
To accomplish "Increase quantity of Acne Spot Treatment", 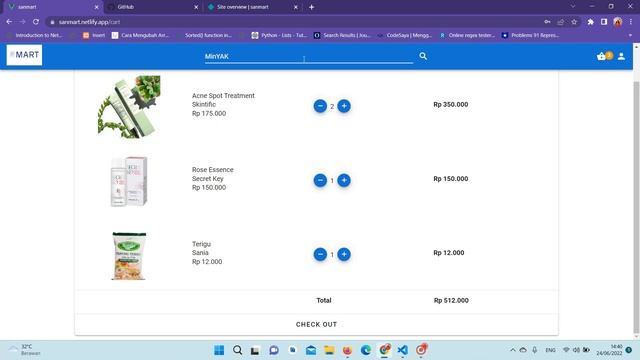I will point(344,106).
